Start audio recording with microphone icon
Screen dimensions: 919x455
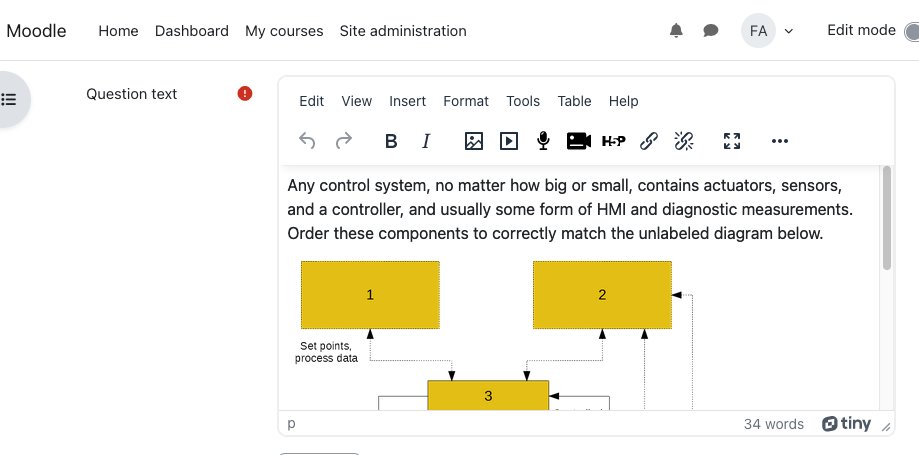click(x=543, y=141)
